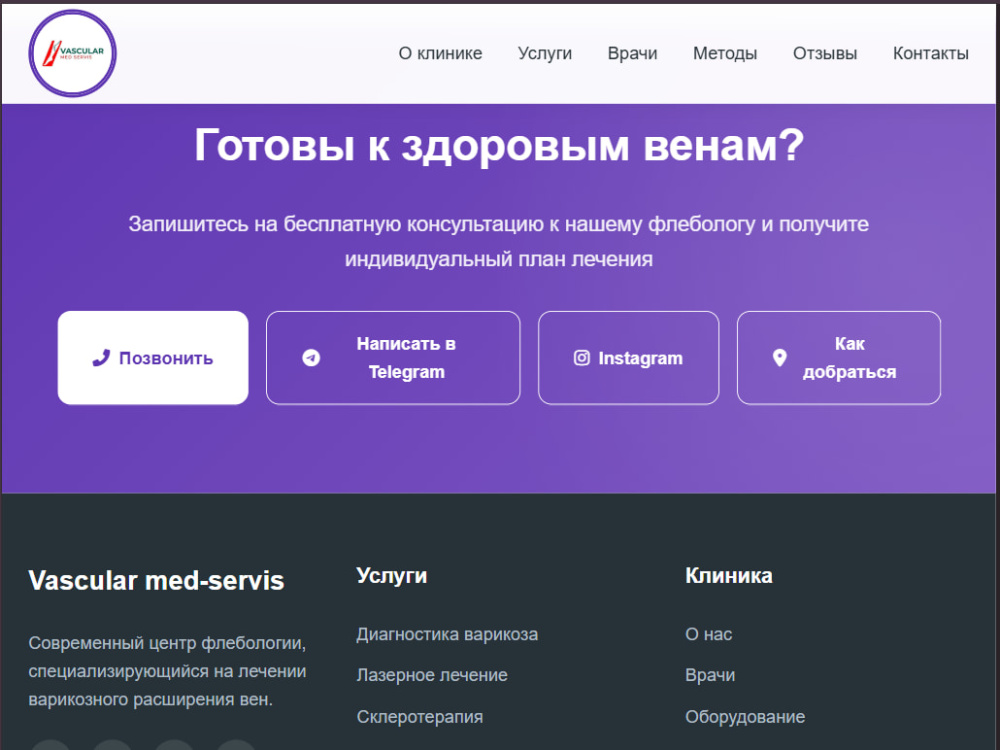The height and width of the screenshot is (750, 1000).
Task: Click the Современный центр флебологии description text
Action: pyautogui.click(x=167, y=672)
